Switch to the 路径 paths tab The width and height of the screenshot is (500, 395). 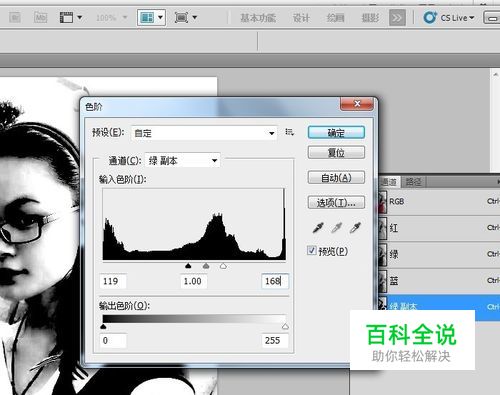click(413, 182)
